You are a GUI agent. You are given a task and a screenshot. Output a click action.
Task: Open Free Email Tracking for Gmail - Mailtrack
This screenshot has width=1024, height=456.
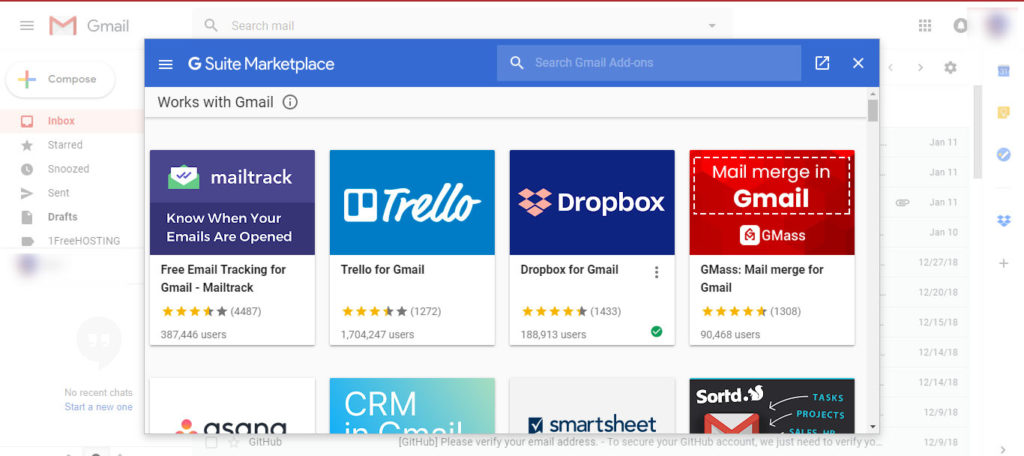223,278
